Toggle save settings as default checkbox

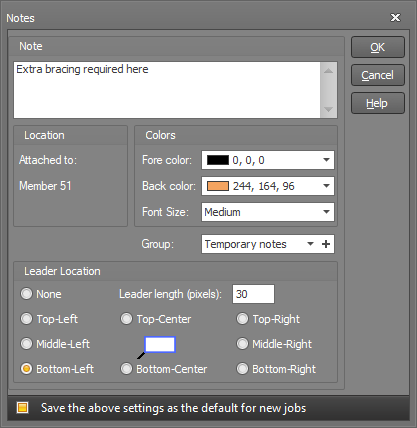click(23, 408)
